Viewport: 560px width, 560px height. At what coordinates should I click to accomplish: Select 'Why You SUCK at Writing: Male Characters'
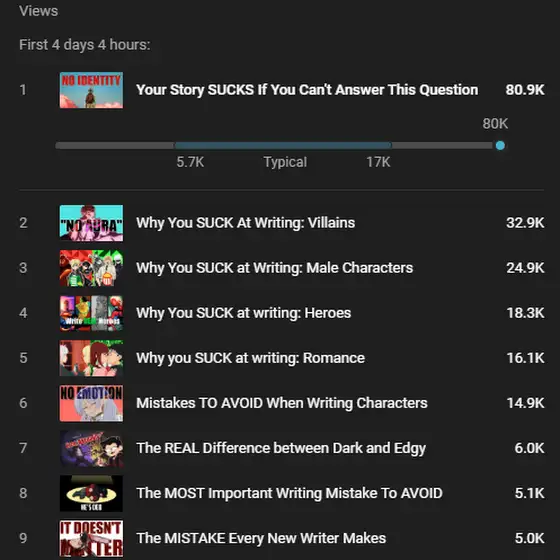(x=275, y=268)
